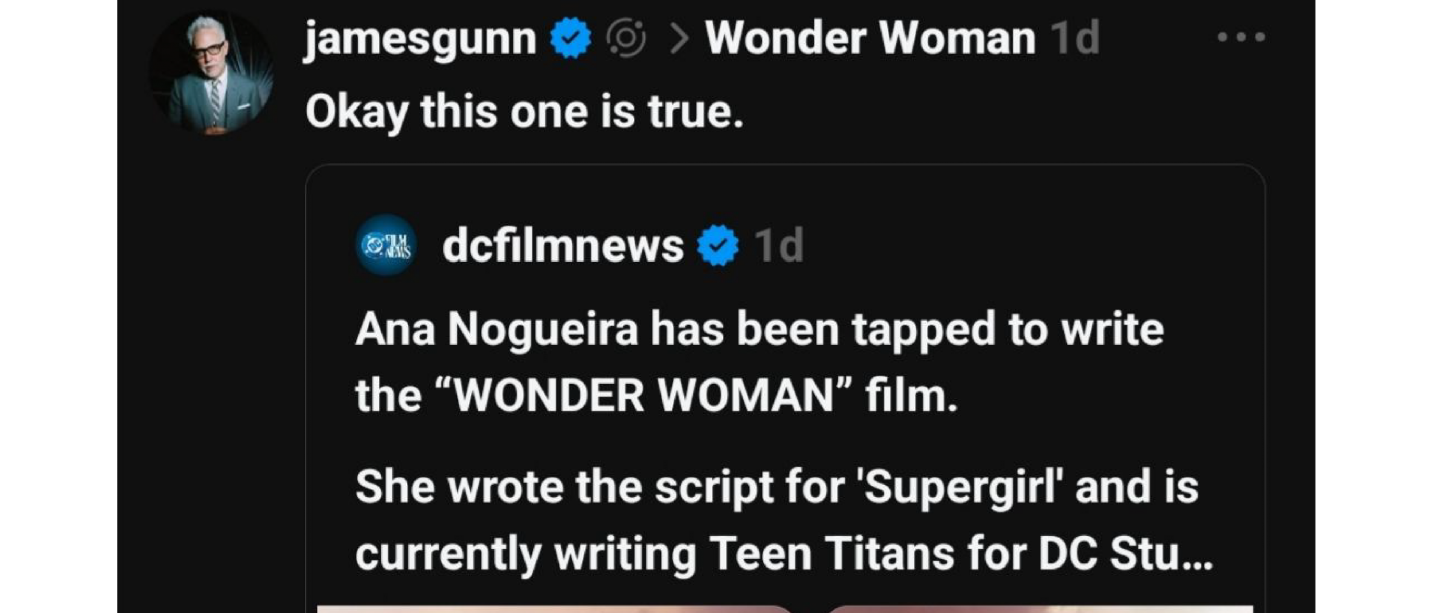The width and height of the screenshot is (1440, 613).
Task: Click the verified badge beside jamesgunn
Action: click(571, 40)
